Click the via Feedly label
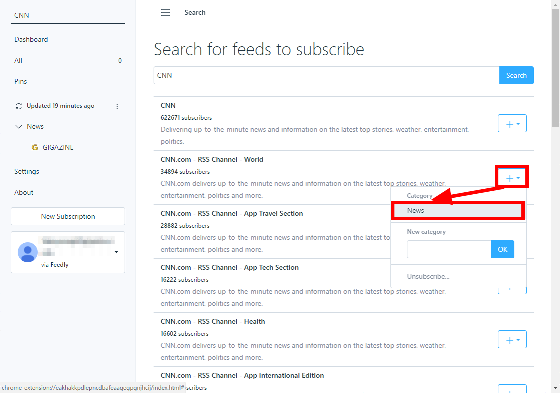 pyautogui.click(x=55, y=264)
